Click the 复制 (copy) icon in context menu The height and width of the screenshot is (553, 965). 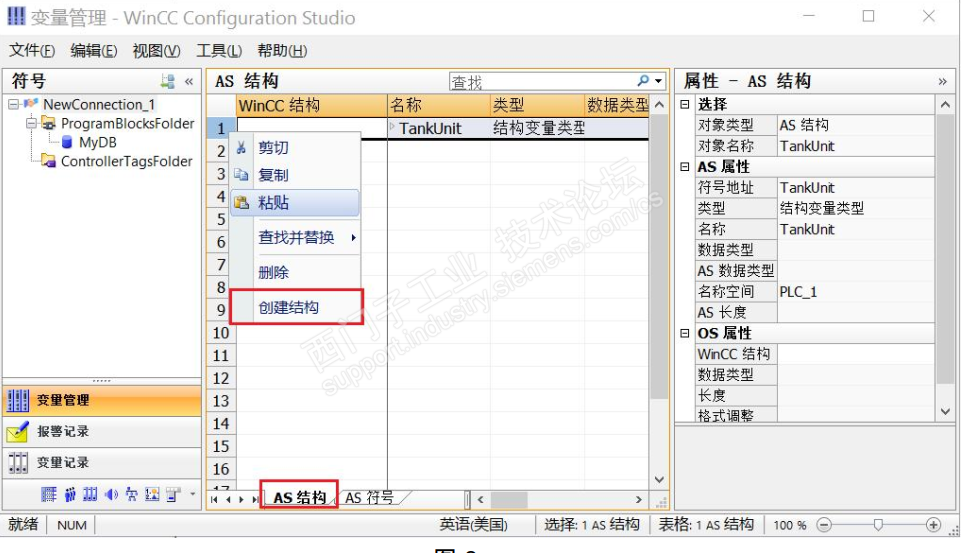point(241,175)
